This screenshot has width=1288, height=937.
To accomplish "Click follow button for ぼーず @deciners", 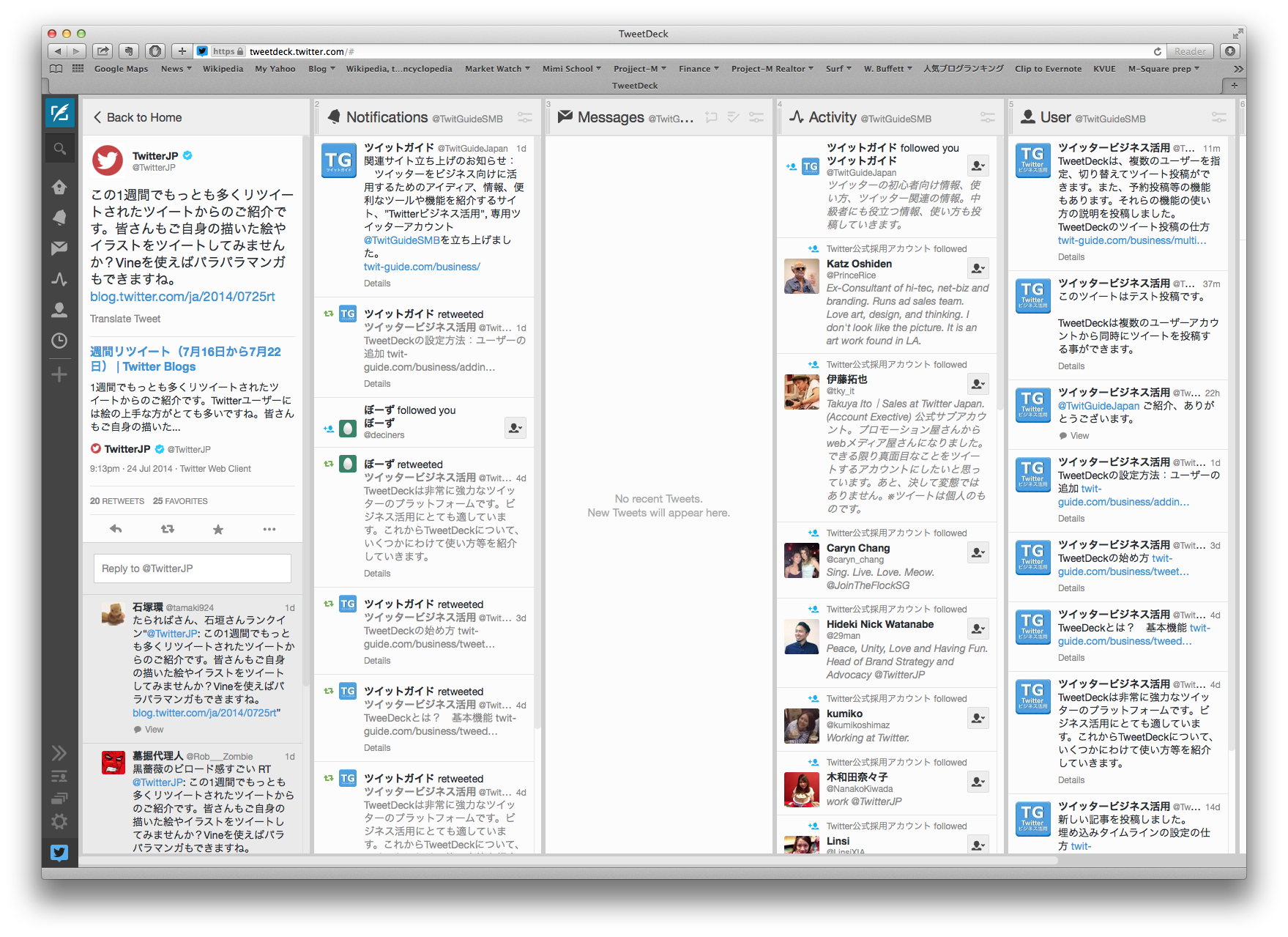I will click(515, 428).
